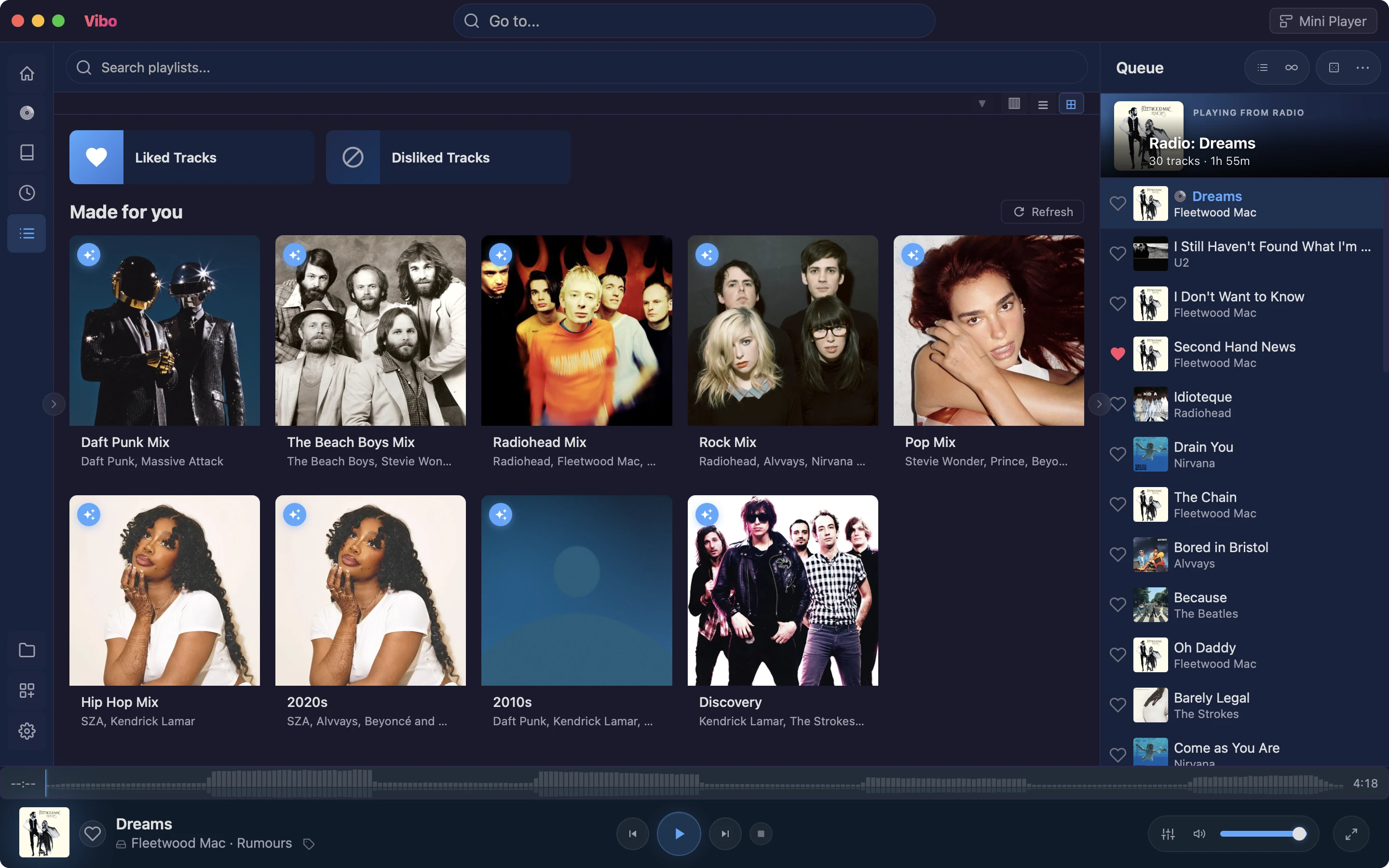Skip to the next track
The height and width of the screenshot is (868, 1389).
click(725, 834)
